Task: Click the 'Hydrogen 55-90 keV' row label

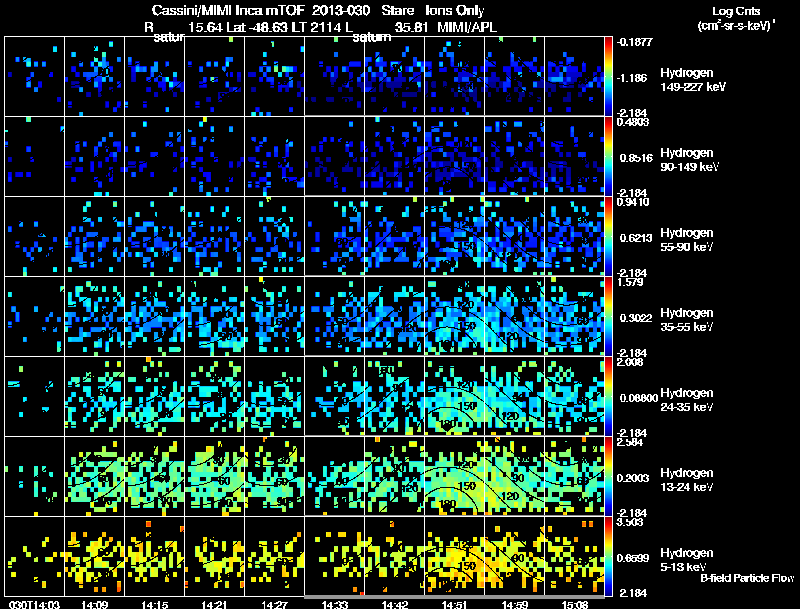Action: [x=687, y=240]
